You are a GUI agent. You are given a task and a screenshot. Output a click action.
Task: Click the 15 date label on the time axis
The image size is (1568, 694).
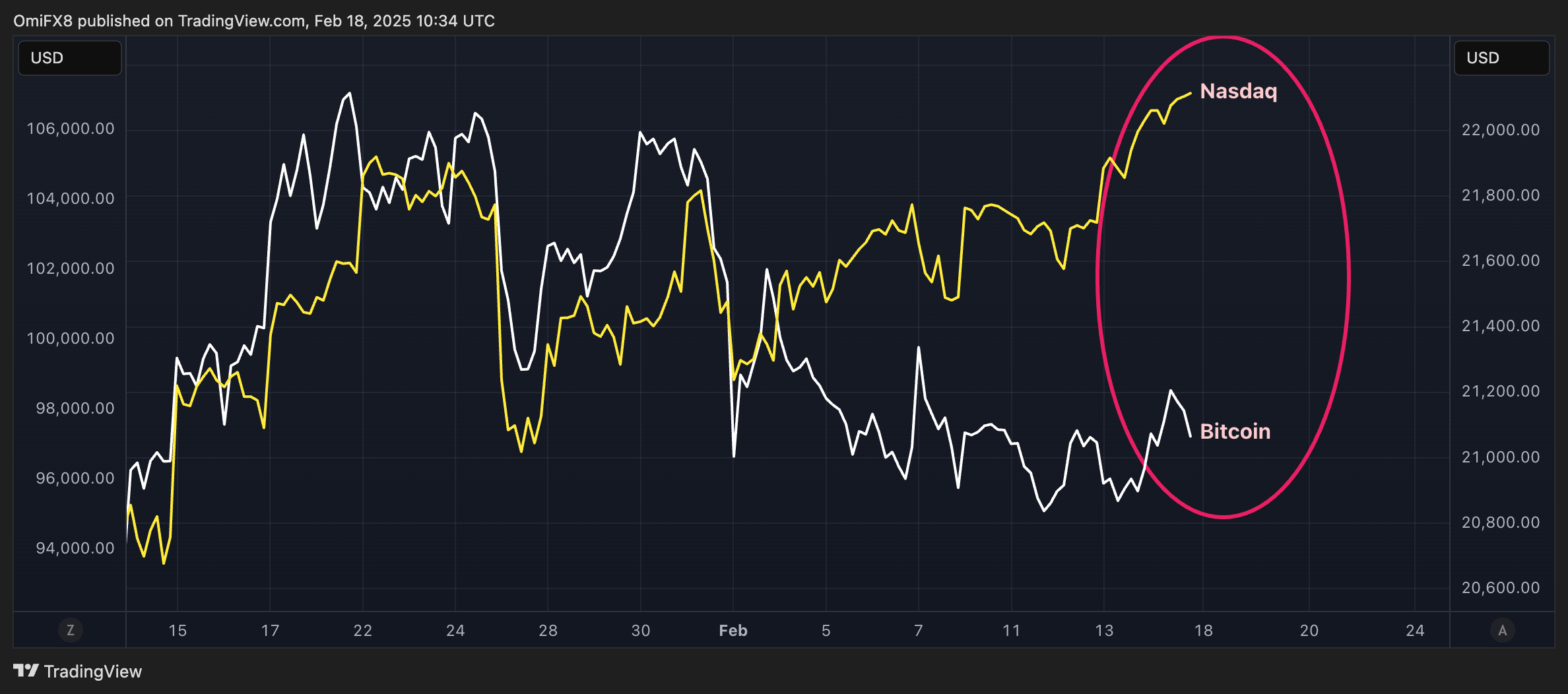click(x=178, y=631)
